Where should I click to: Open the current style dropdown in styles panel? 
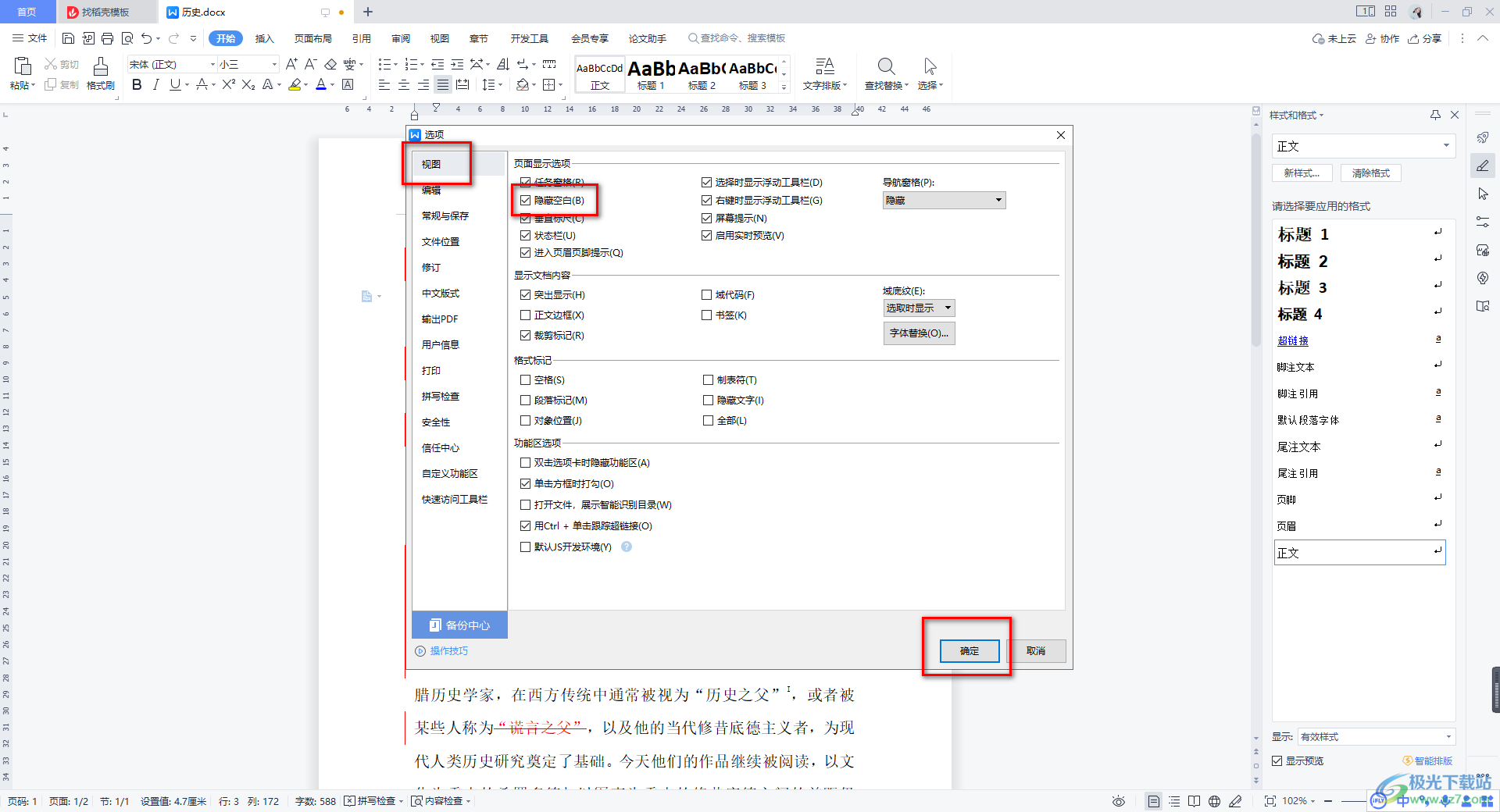tap(1363, 146)
